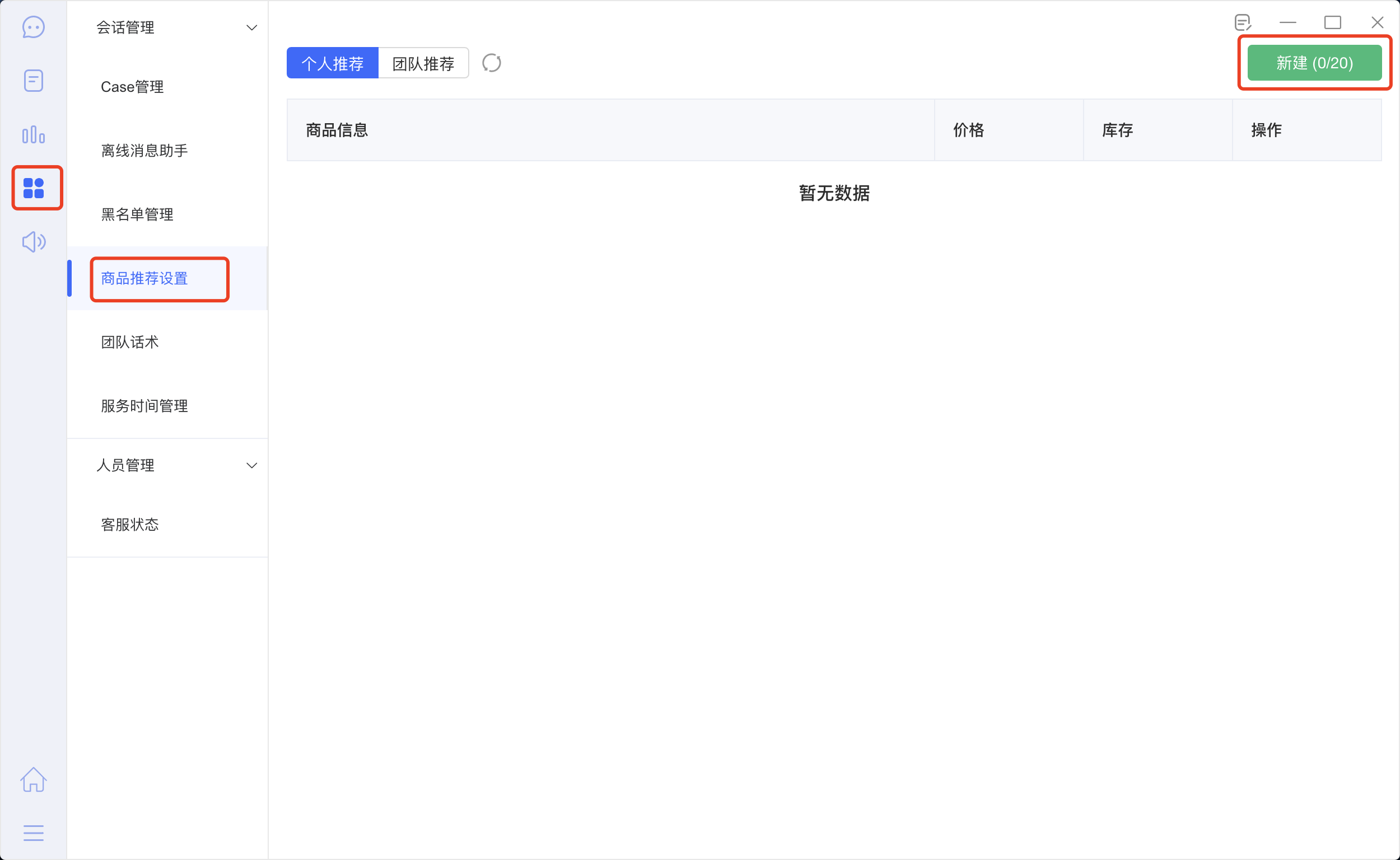This screenshot has height=860, width=1400.
Task: Go to 黑名单管理 page
Action: tap(137, 214)
